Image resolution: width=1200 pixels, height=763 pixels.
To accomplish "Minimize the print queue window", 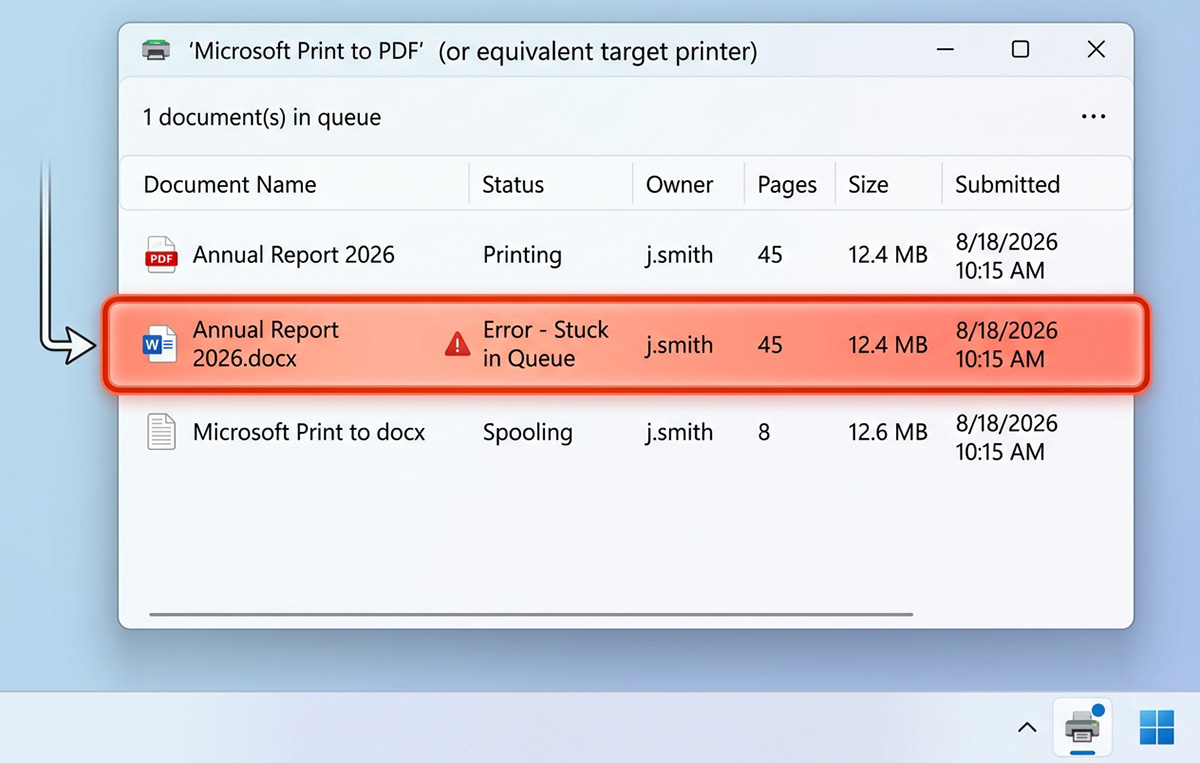I will (x=944, y=49).
